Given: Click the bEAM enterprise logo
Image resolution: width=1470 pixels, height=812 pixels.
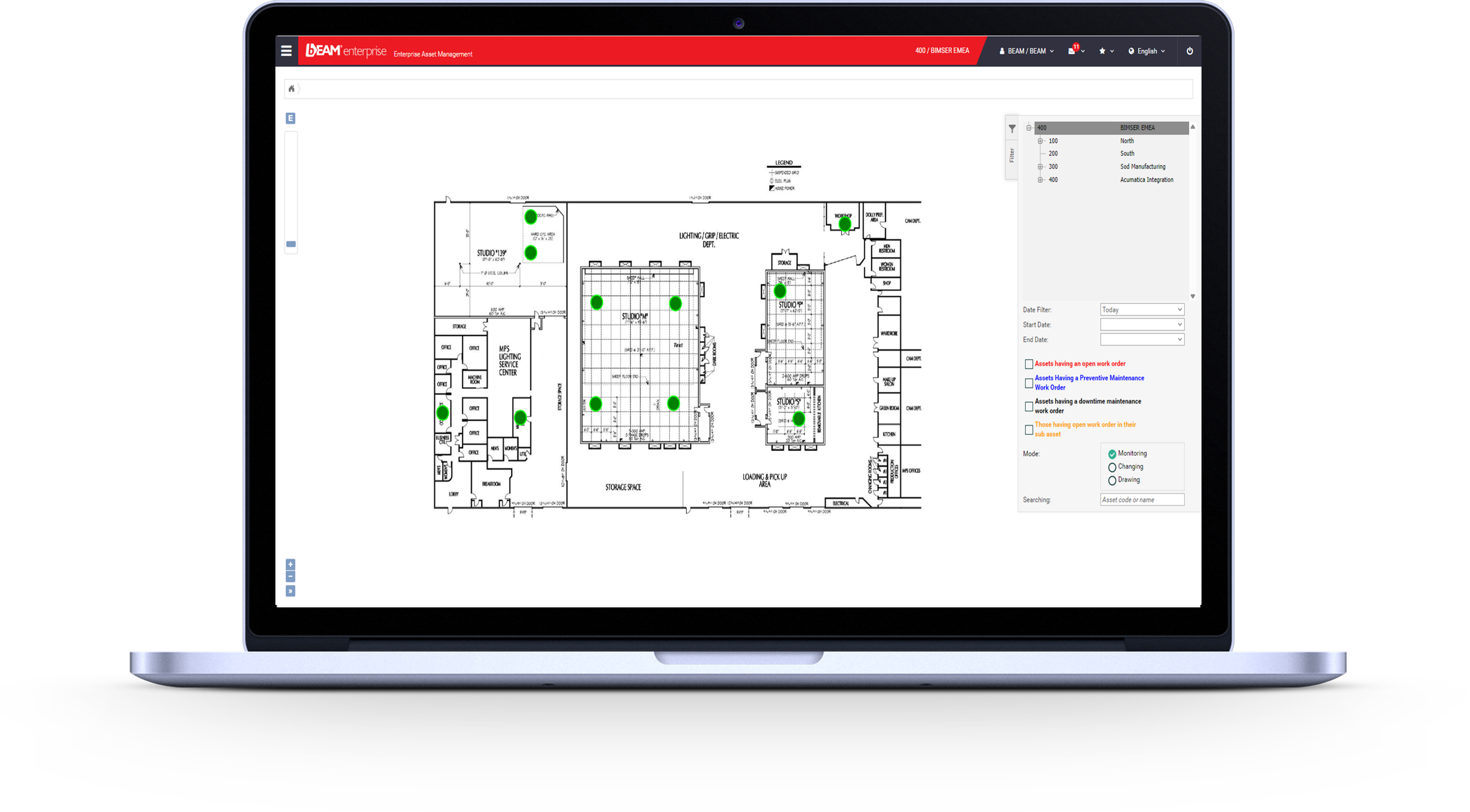Looking at the screenshot, I should tap(346, 51).
